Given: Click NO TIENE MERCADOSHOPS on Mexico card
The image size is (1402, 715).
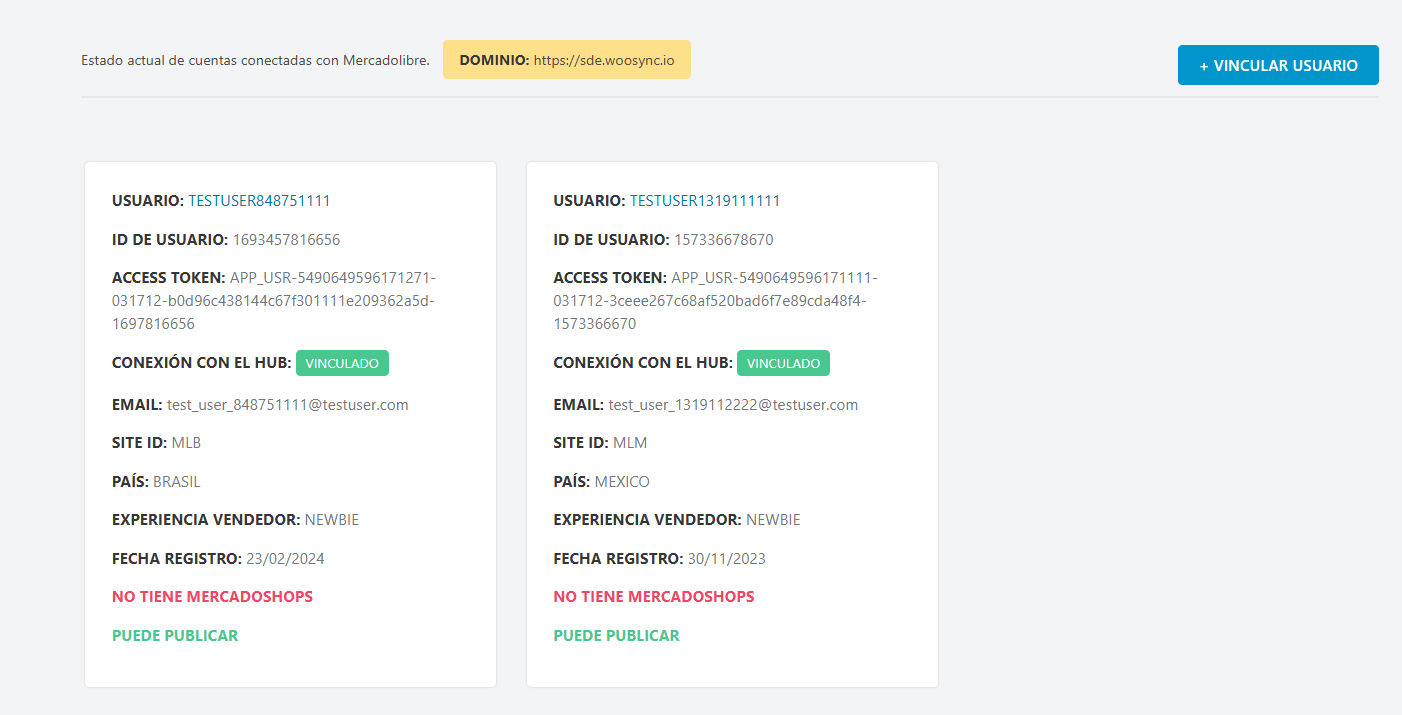Looking at the screenshot, I should point(654,597).
